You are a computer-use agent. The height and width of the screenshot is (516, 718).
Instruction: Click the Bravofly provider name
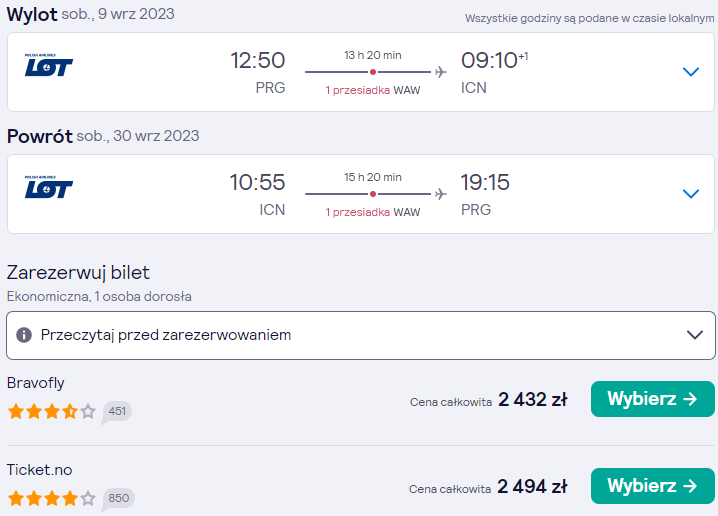(x=36, y=383)
